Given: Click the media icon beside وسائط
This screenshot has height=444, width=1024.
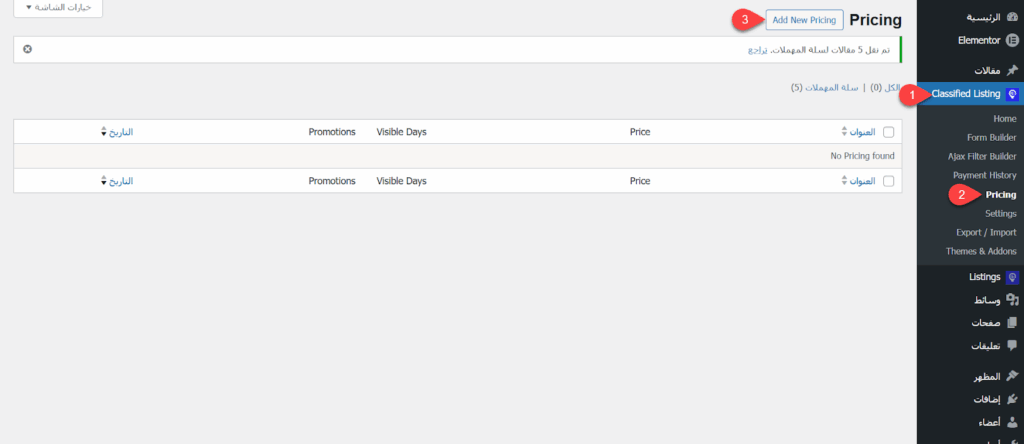Looking at the screenshot, I should (x=1012, y=300).
